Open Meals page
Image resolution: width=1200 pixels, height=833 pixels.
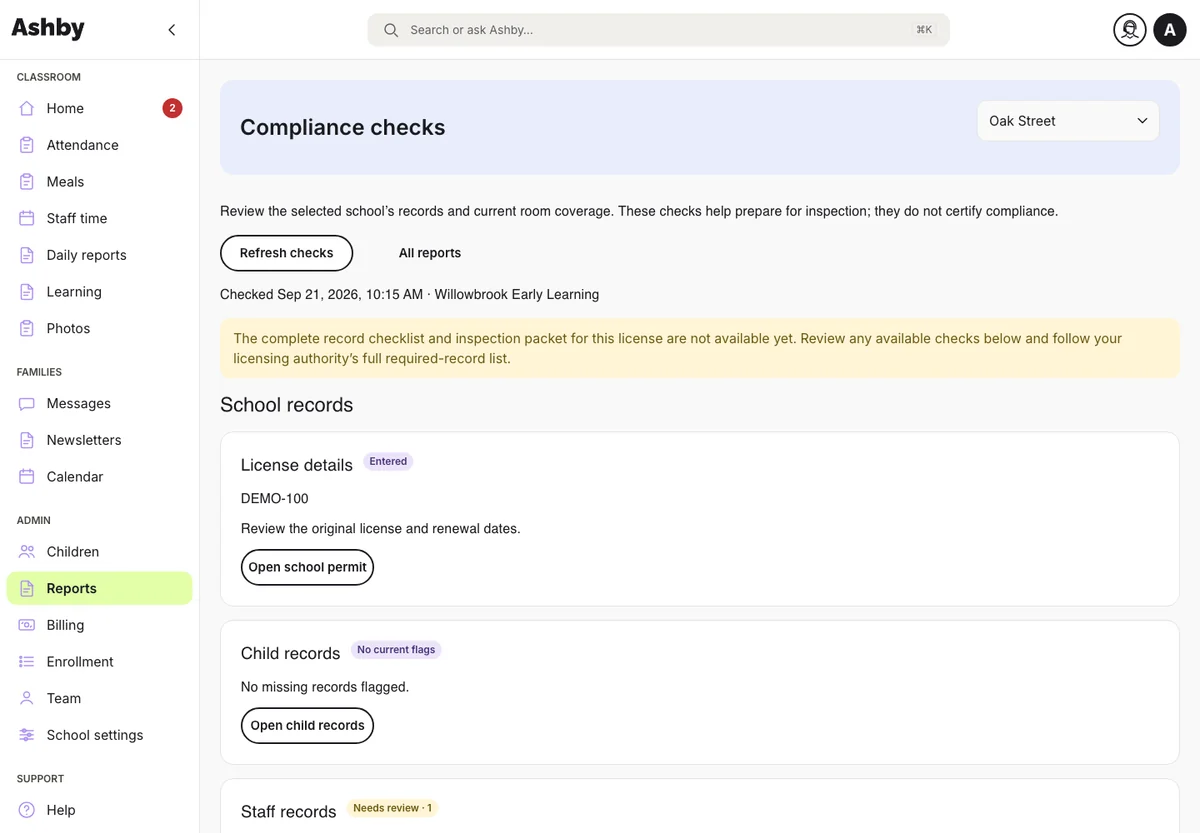[x=100, y=182]
